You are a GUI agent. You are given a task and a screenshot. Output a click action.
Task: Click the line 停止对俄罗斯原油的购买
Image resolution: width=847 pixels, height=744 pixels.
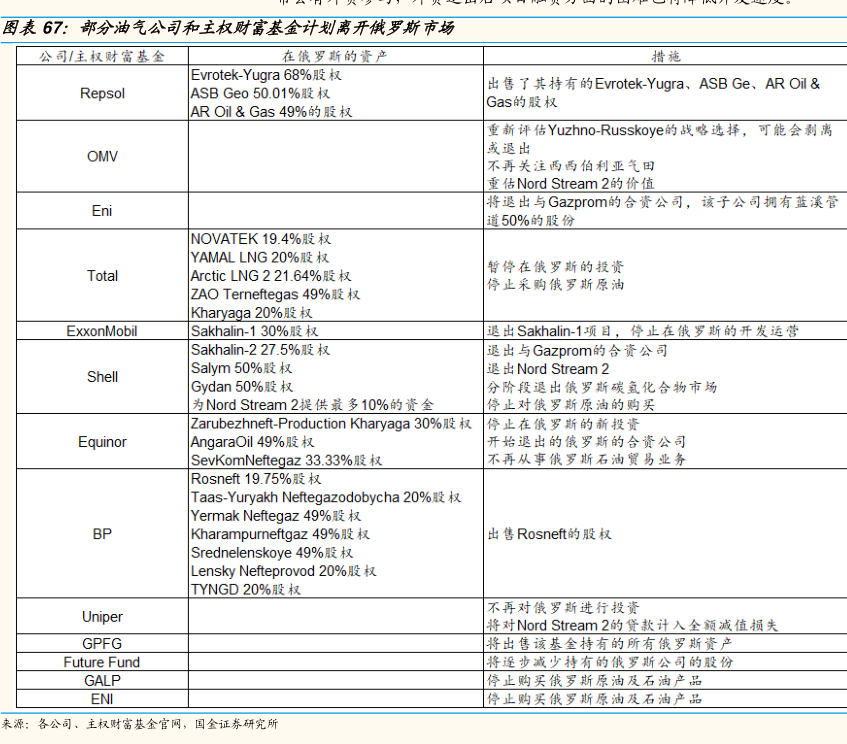click(571, 405)
